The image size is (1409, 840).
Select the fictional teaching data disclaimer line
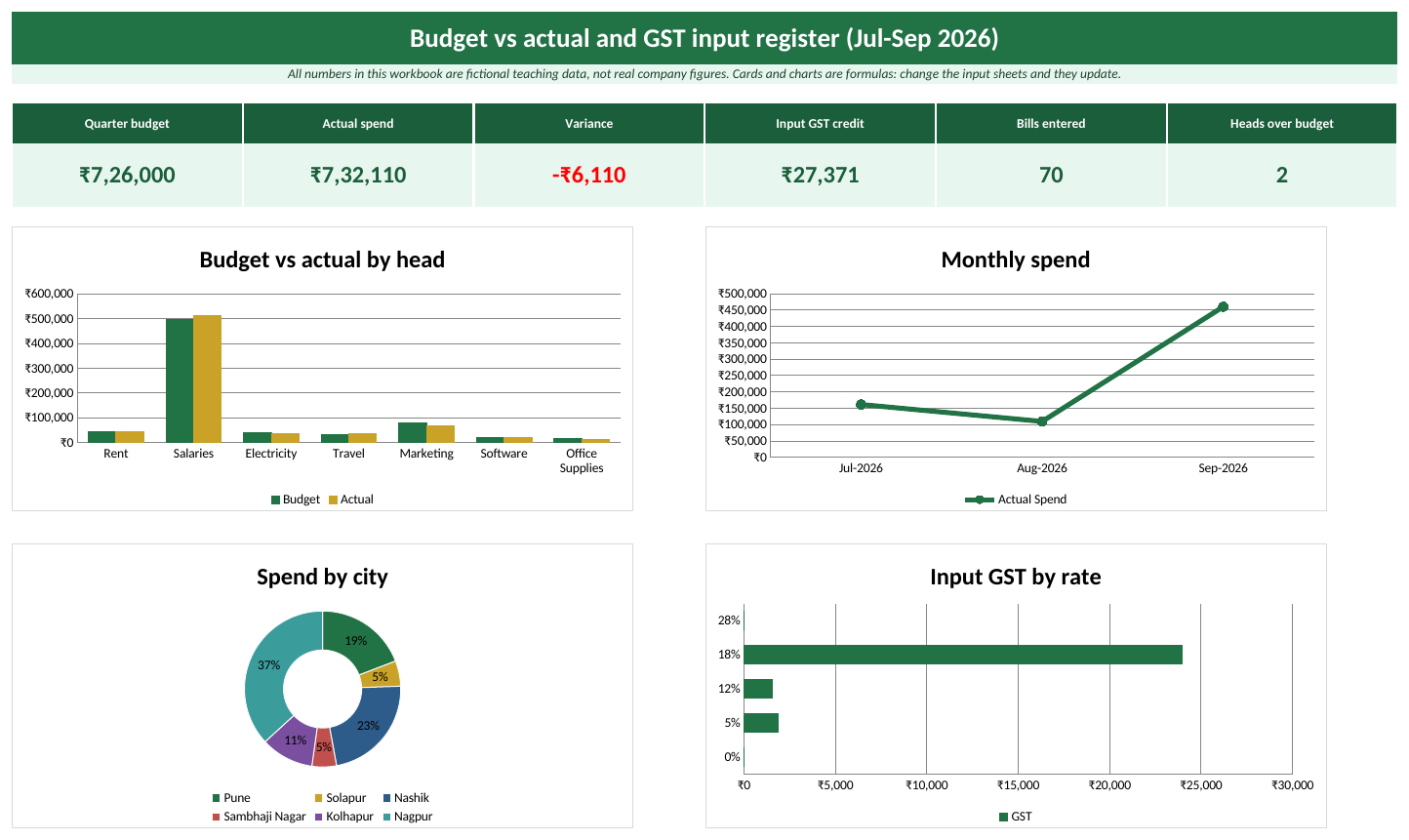[x=704, y=74]
